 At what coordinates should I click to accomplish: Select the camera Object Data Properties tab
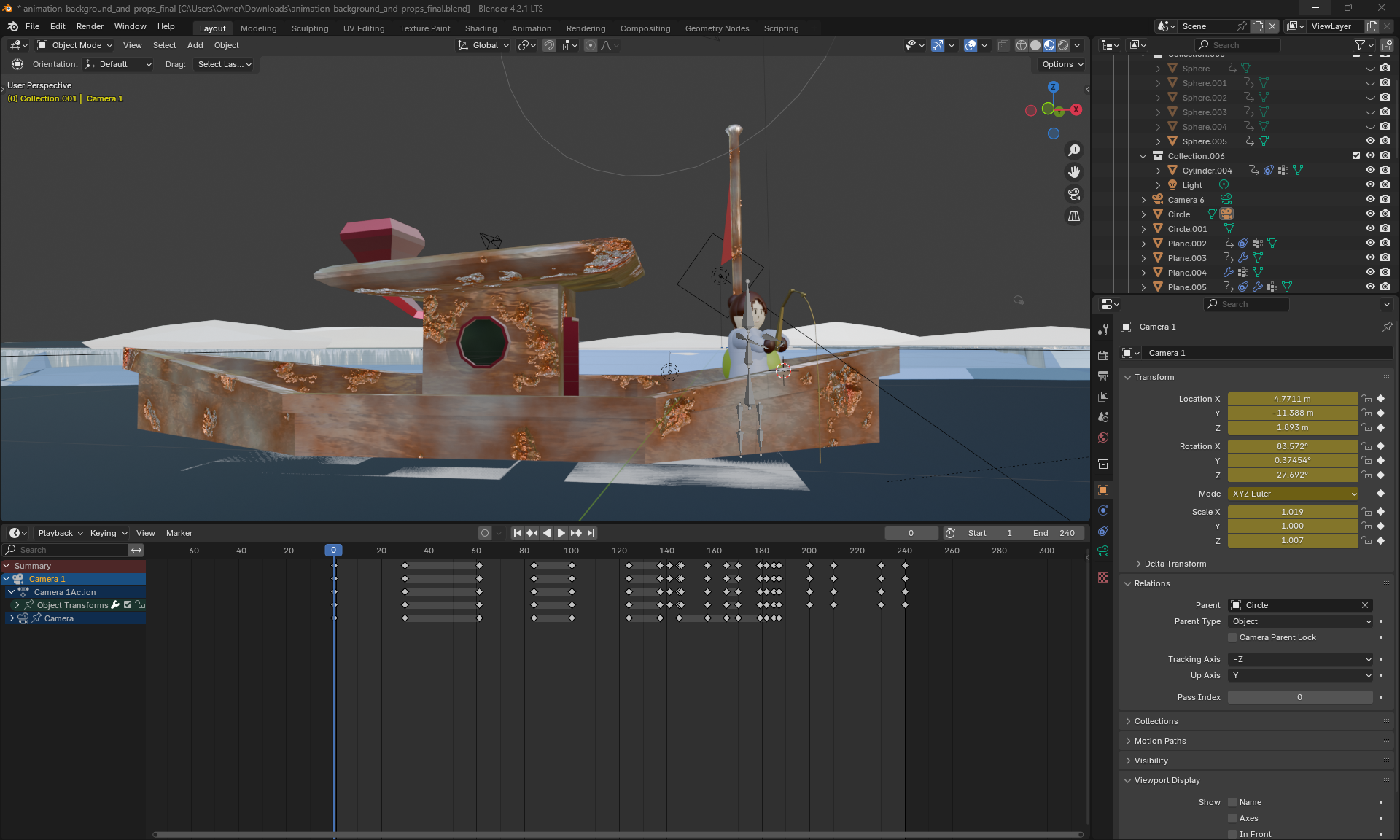click(x=1103, y=551)
